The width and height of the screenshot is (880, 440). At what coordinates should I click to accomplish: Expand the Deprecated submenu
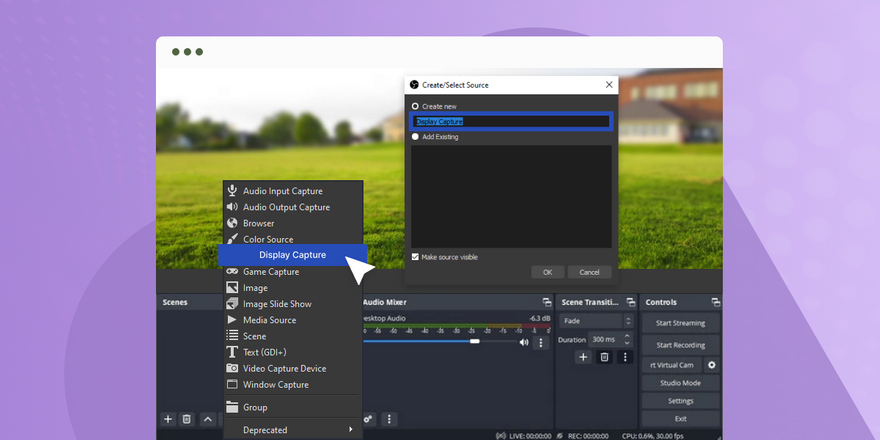[292, 430]
